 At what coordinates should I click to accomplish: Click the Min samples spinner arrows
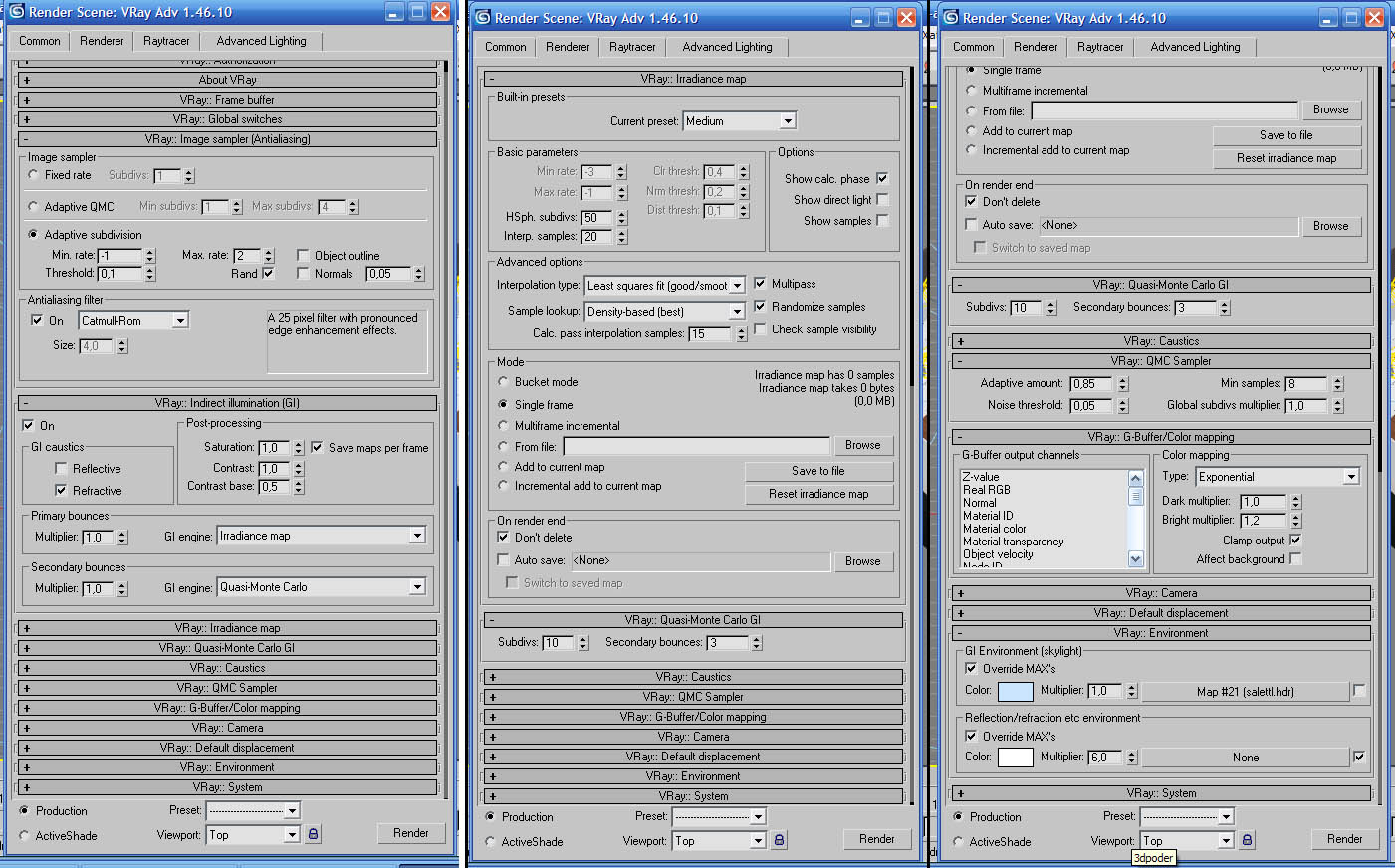pos(1337,384)
